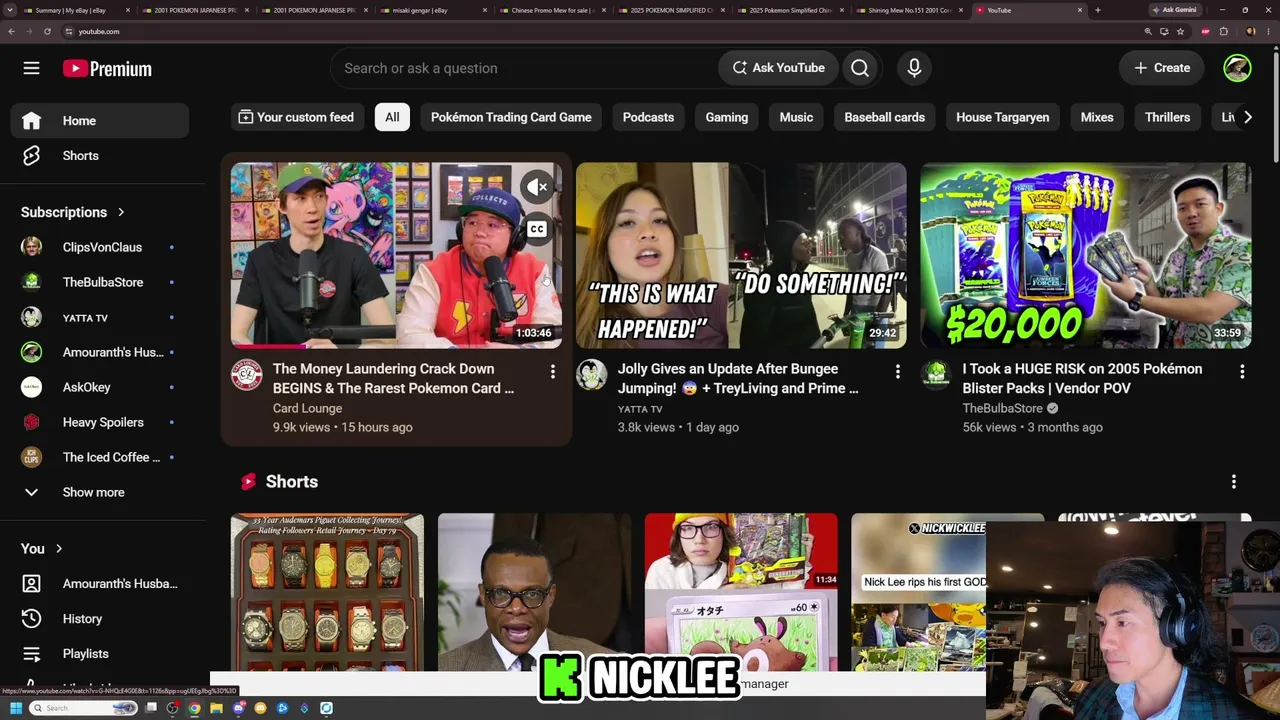Filter by Pokémon Trading Card Game
The image size is (1280, 720).
[x=511, y=117]
